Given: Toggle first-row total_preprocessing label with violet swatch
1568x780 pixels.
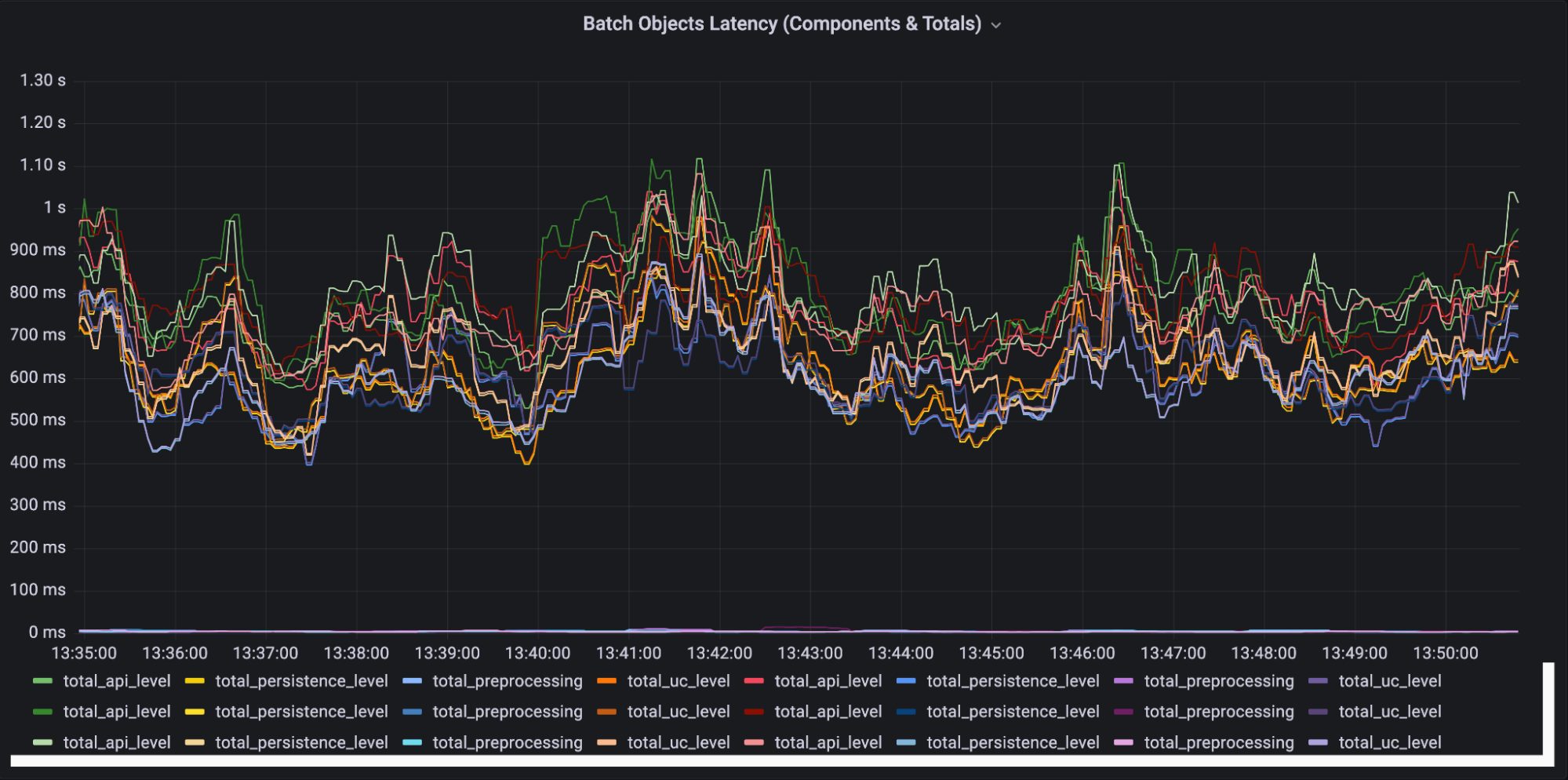Looking at the screenshot, I should 1218,681.
